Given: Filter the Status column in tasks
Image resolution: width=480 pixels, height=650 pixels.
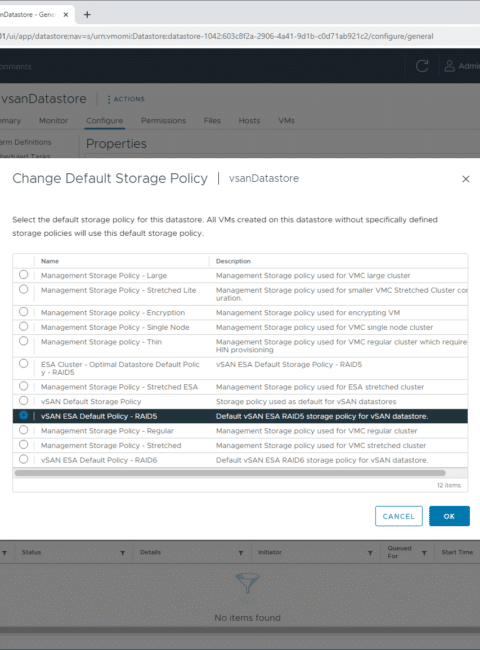Looking at the screenshot, I should point(123,553).
